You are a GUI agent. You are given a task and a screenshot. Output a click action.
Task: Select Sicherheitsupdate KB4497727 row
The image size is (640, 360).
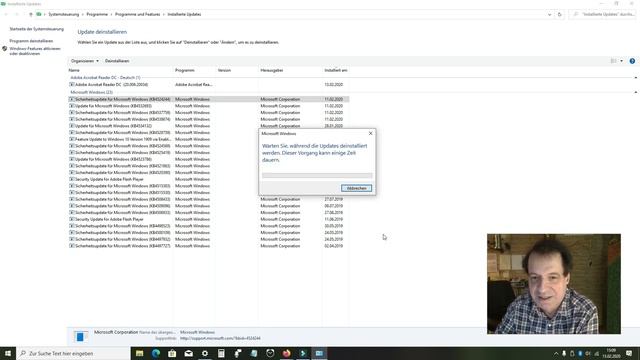208,246
